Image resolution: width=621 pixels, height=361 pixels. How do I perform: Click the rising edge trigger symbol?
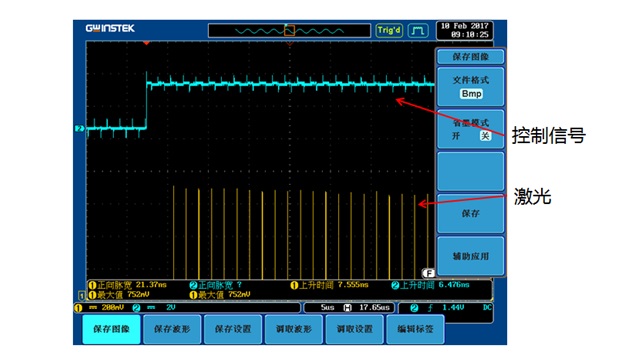pyautogui.click(x=430, y=308)
